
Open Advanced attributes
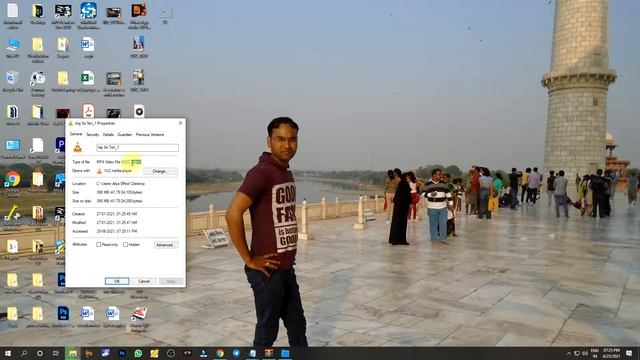165,245
